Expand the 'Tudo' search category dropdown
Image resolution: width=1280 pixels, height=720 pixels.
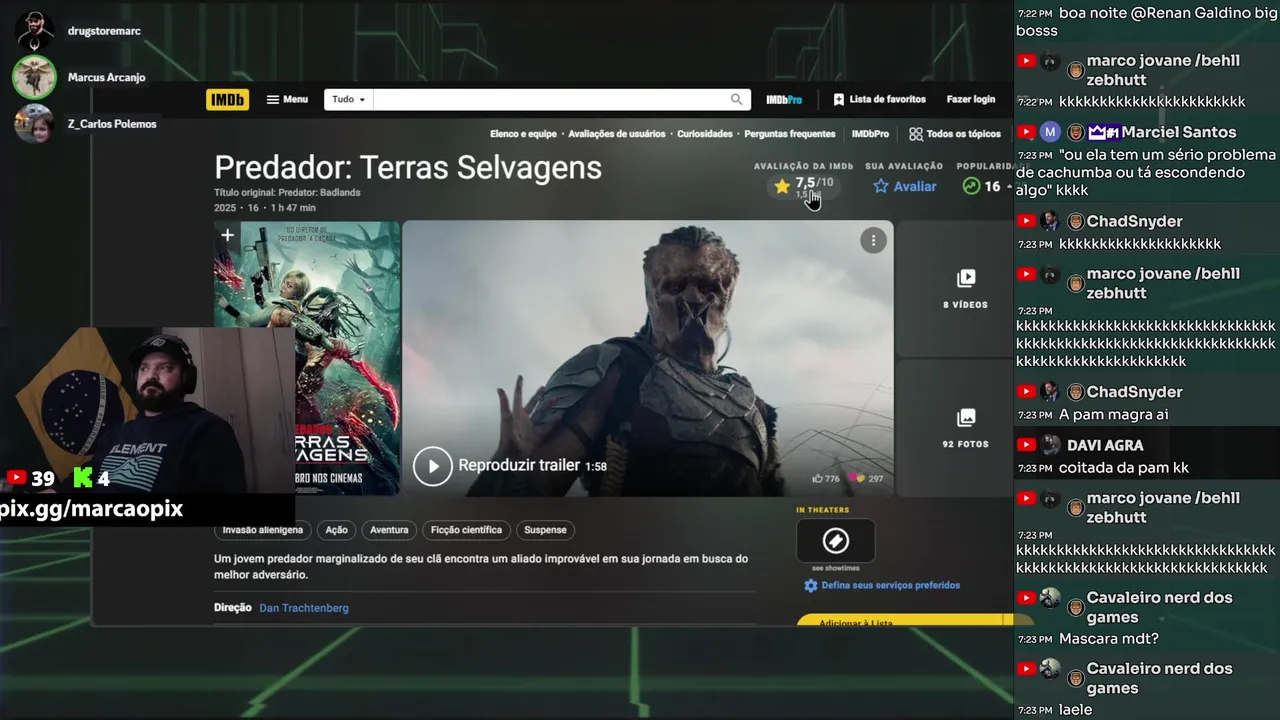point(348,100)
